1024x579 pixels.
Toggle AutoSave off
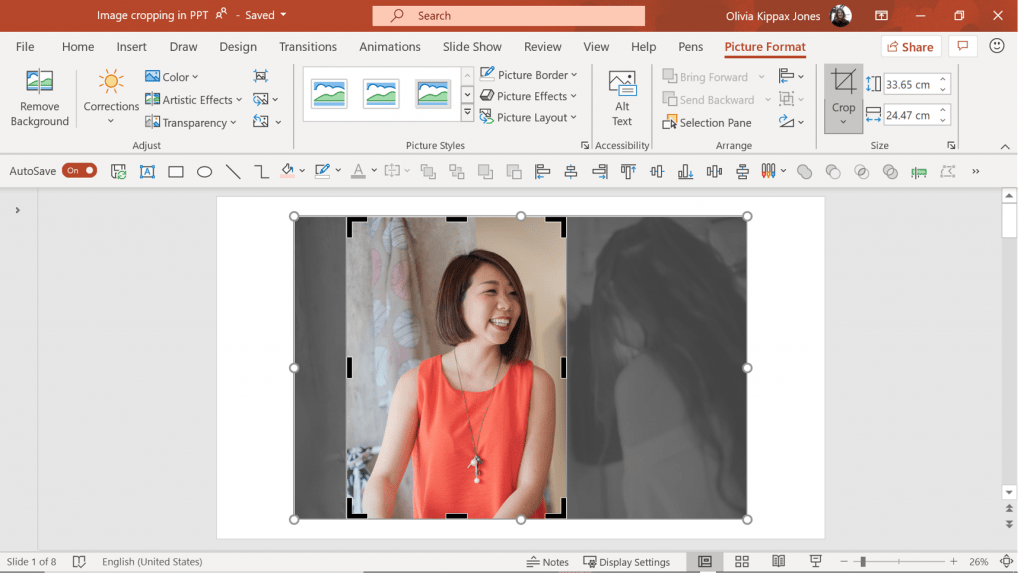79,170
